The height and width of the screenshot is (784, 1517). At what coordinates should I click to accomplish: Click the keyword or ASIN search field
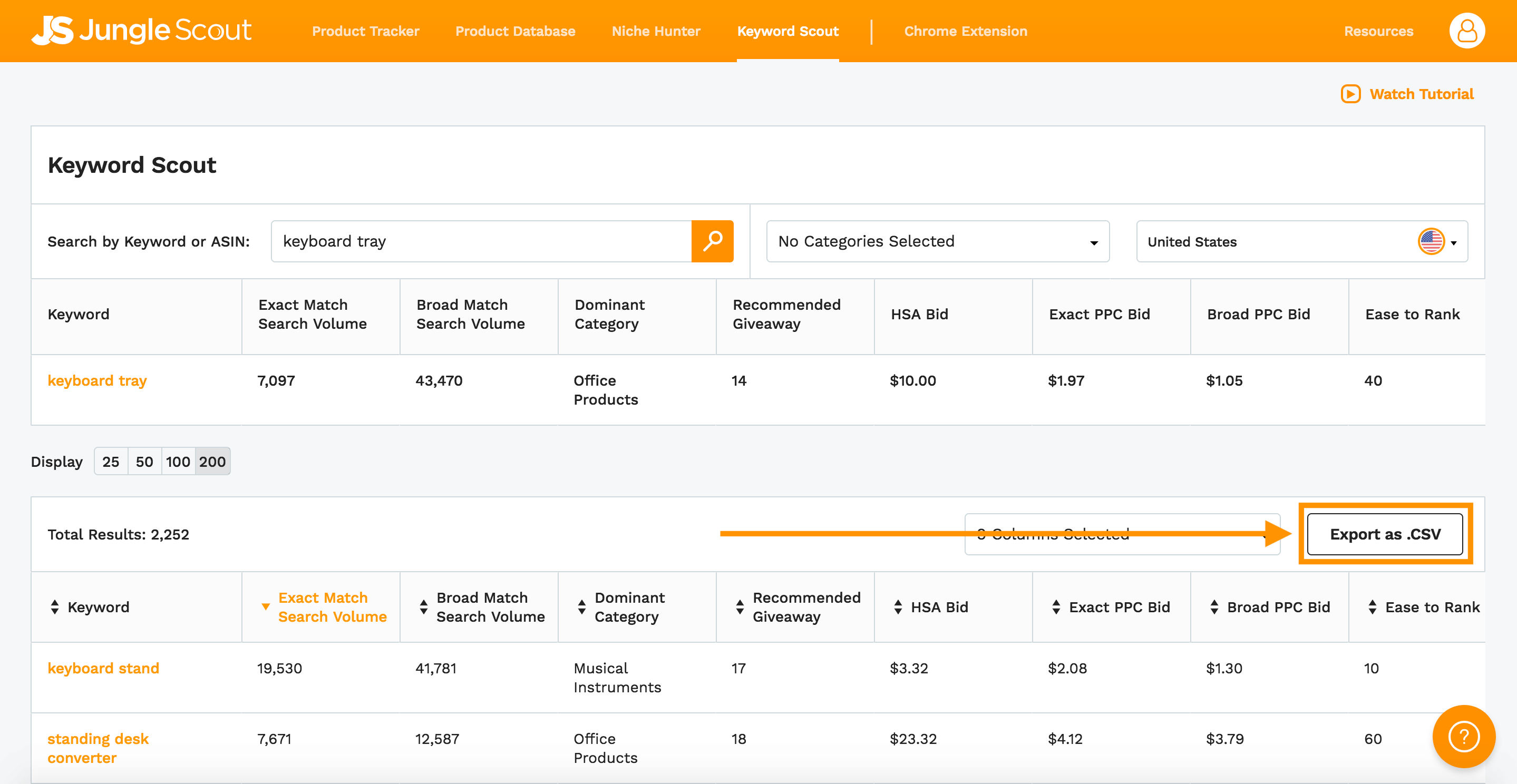pos(481,241)
